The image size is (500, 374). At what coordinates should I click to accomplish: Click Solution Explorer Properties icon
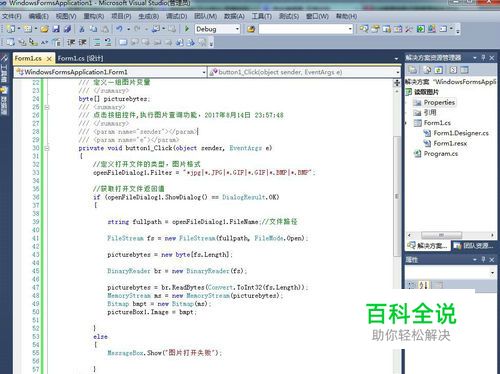click(x=413, y=70)
